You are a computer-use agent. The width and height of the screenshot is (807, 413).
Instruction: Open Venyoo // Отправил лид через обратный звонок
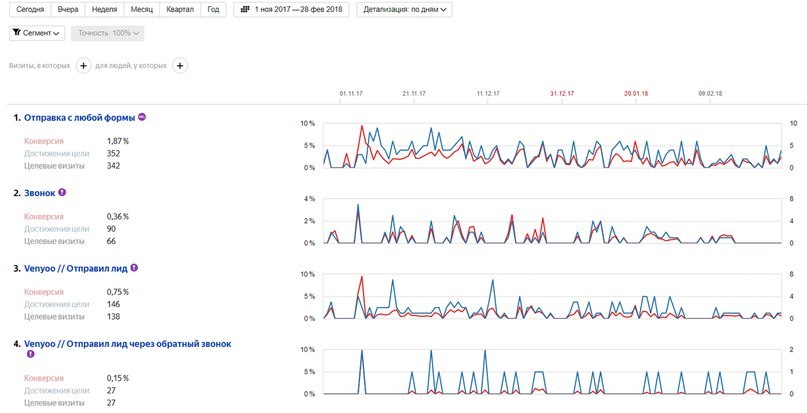coord(128,343)
